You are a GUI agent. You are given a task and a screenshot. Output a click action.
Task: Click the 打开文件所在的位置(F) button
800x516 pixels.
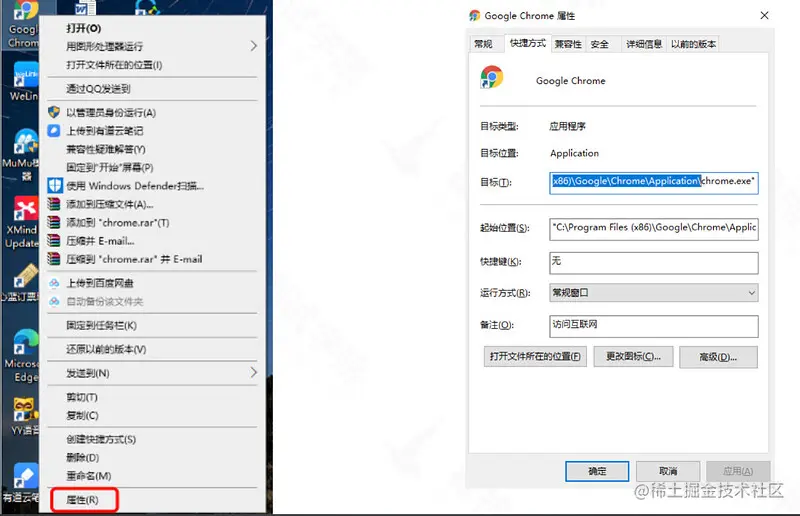point(535,356)
